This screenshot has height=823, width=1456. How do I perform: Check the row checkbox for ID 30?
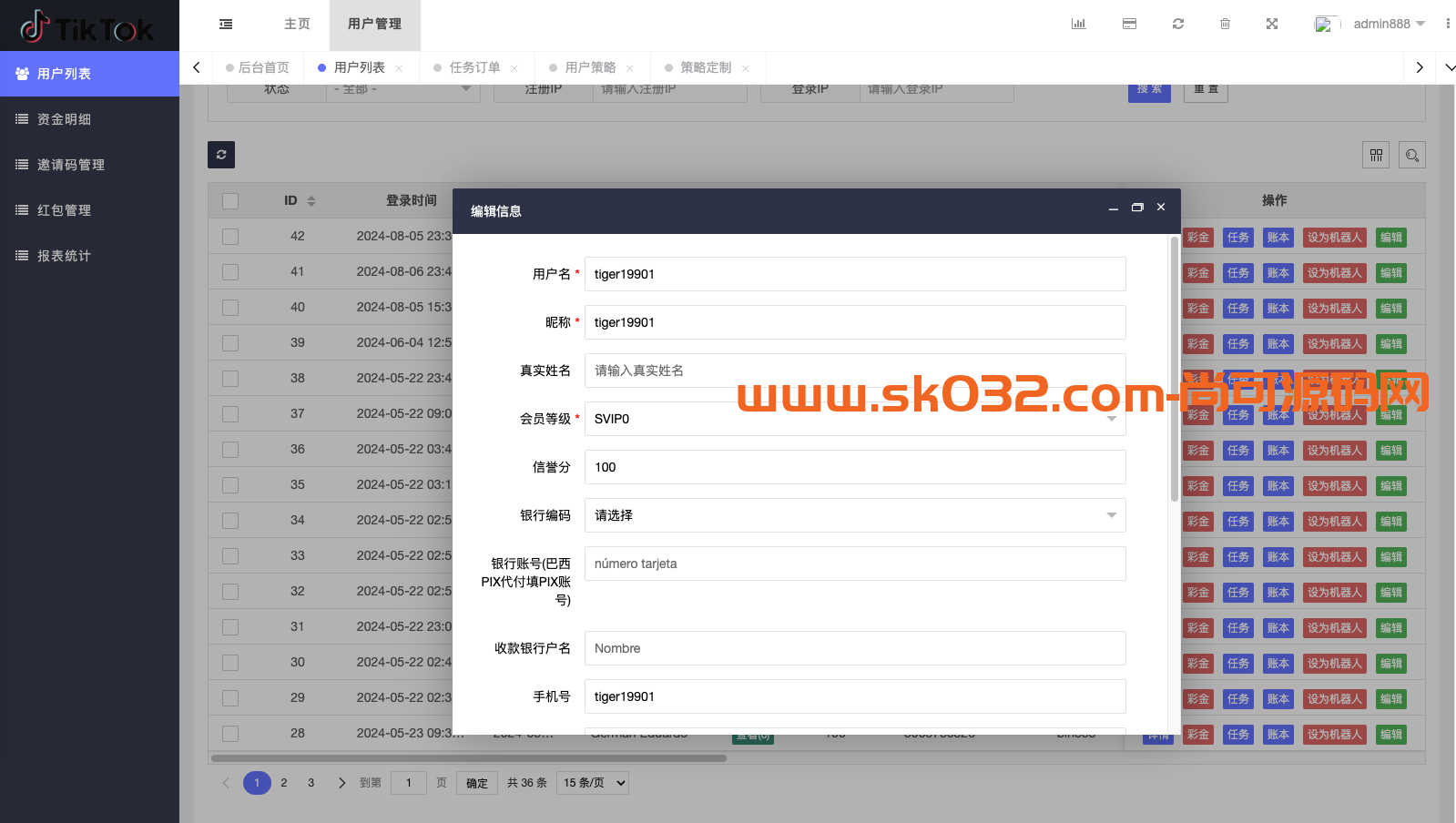230,663
